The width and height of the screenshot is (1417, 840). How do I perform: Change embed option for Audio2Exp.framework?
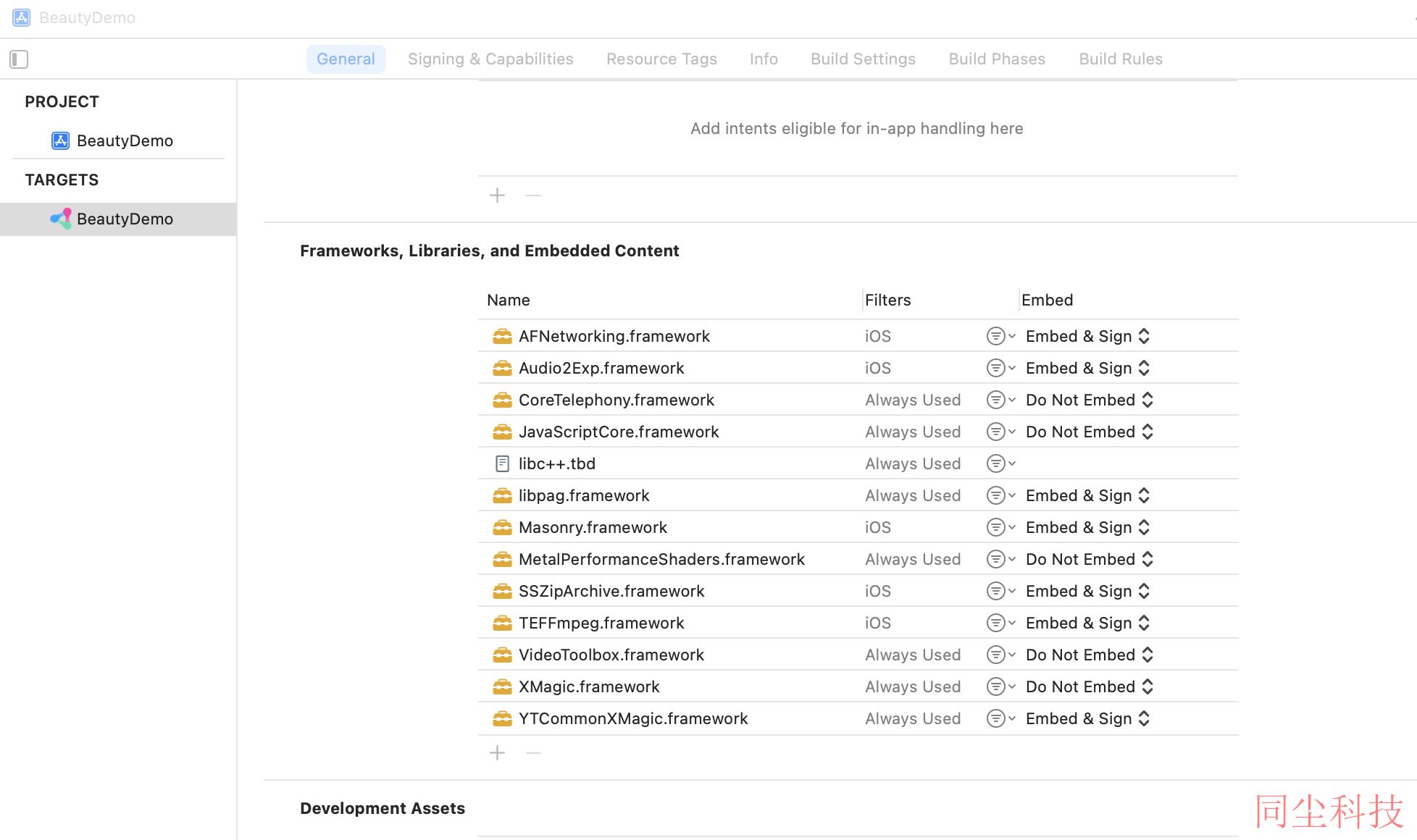point(1088,368)
